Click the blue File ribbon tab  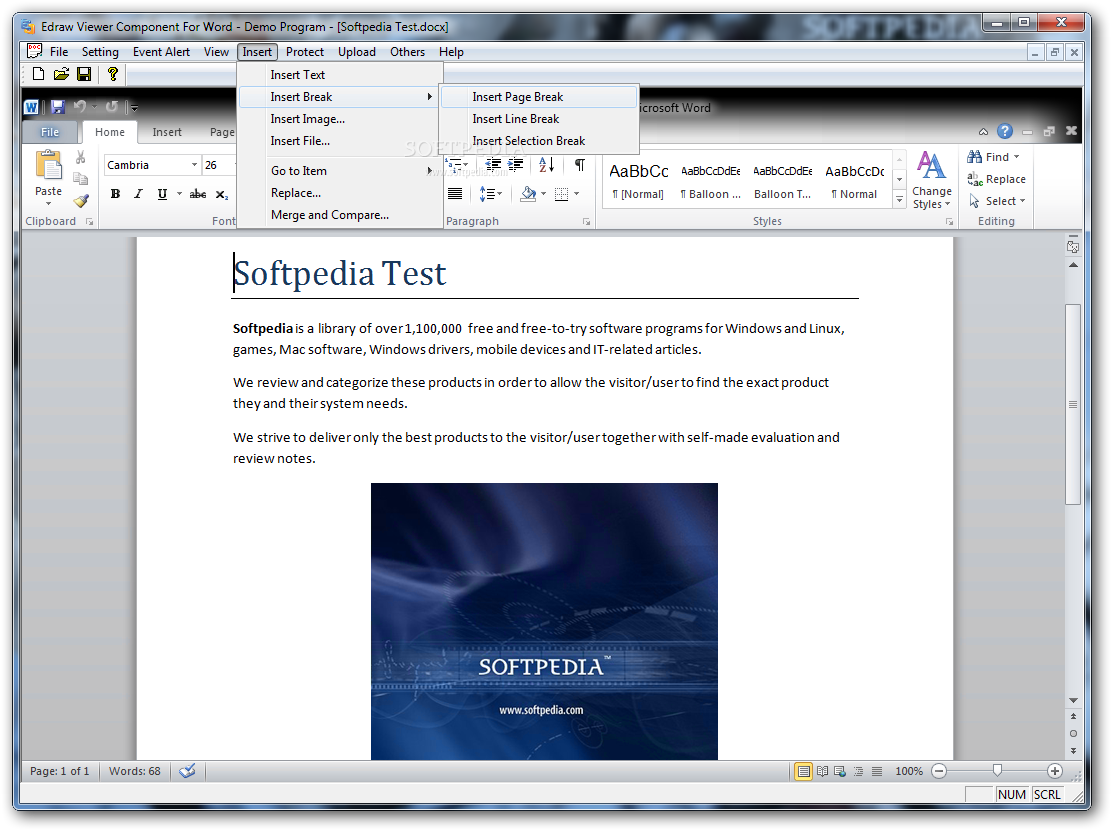tap(50, 132)
